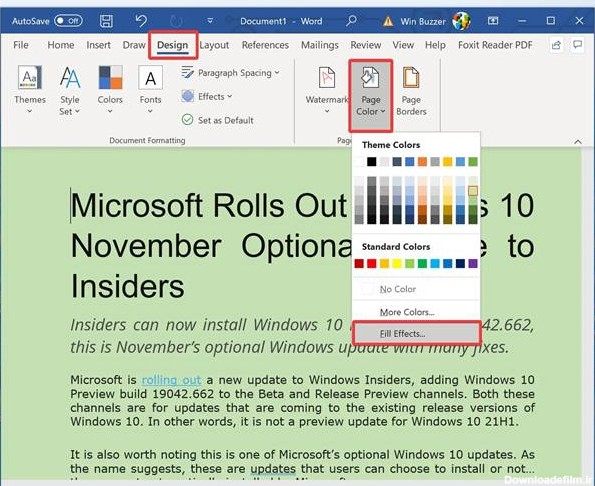
Task: Pick the yellow standard color swatch
Action: pyautogui.click(x=397, y=263)
